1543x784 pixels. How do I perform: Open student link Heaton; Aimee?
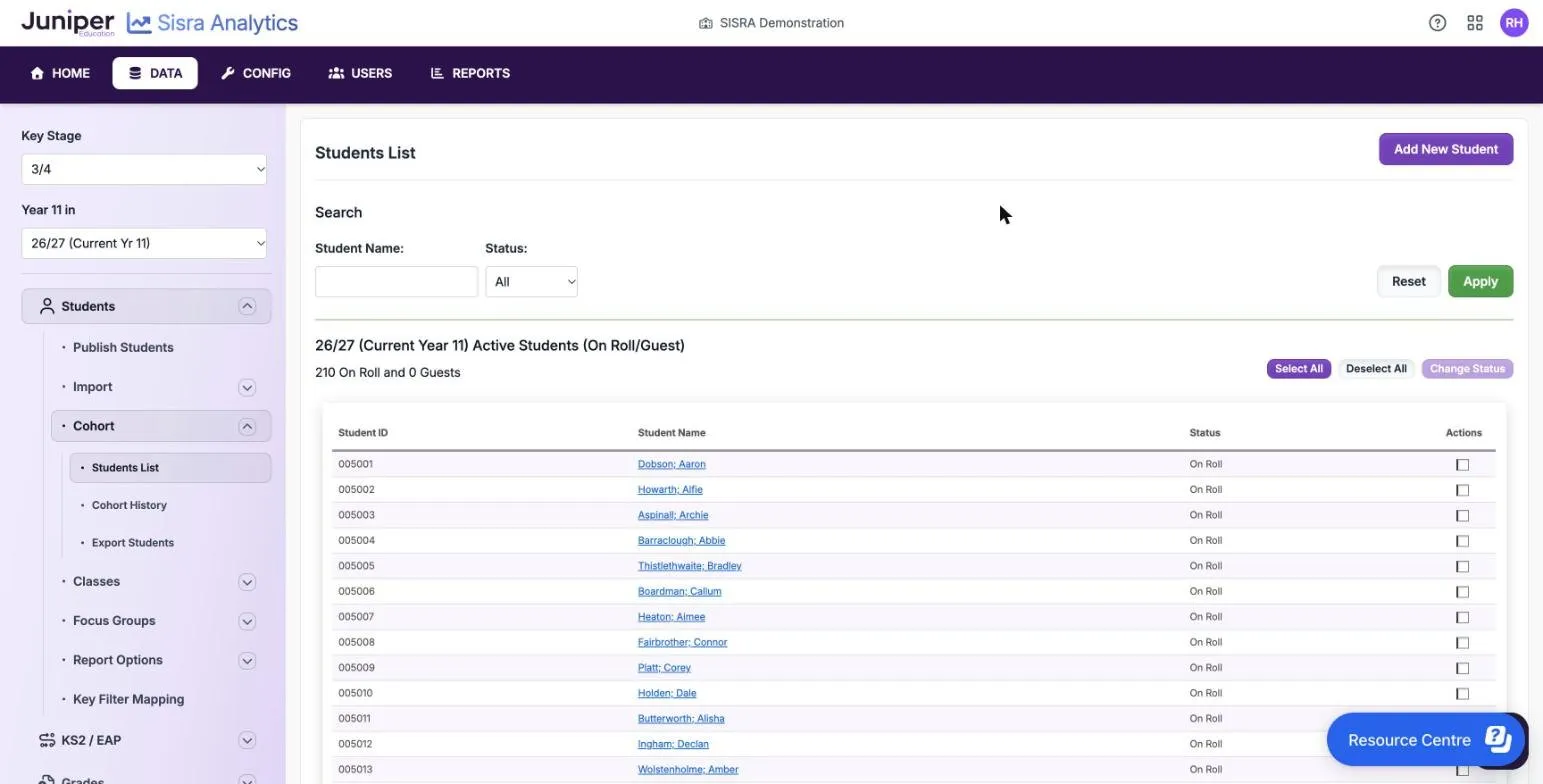tap(671, 617)
